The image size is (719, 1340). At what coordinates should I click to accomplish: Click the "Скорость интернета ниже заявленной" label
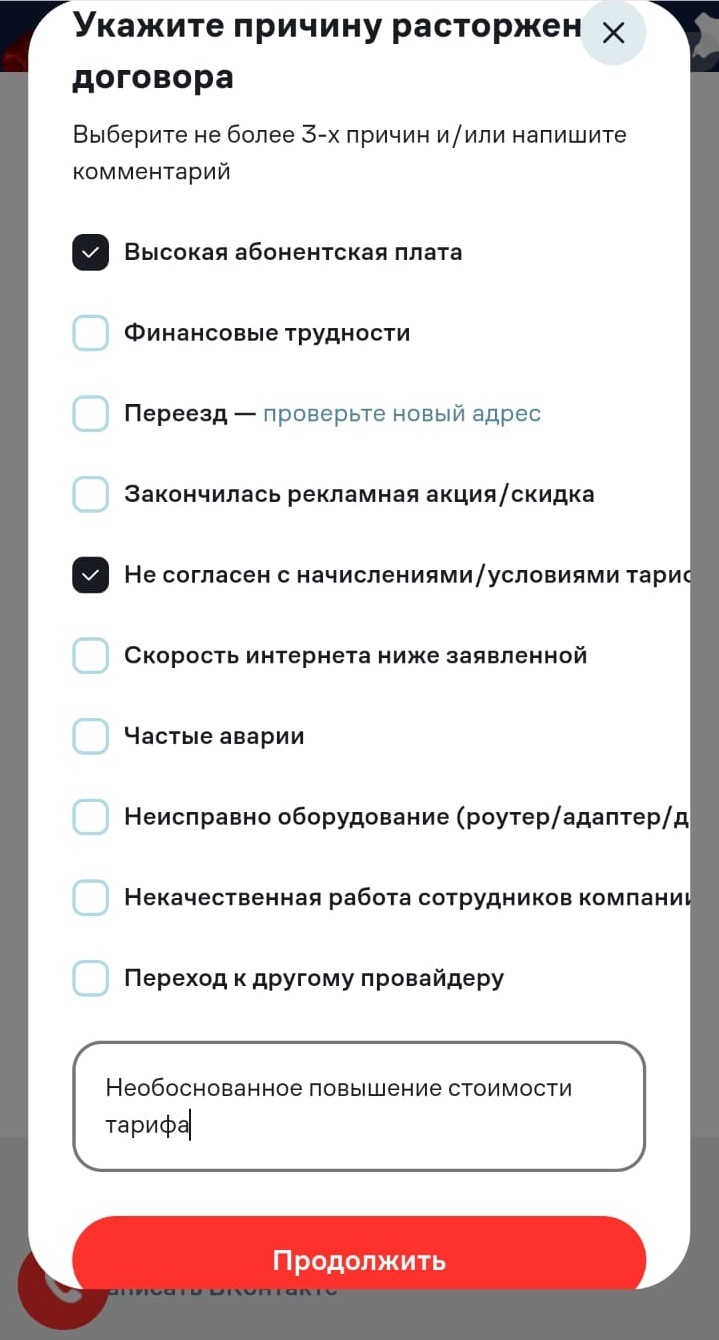(355, 656)
